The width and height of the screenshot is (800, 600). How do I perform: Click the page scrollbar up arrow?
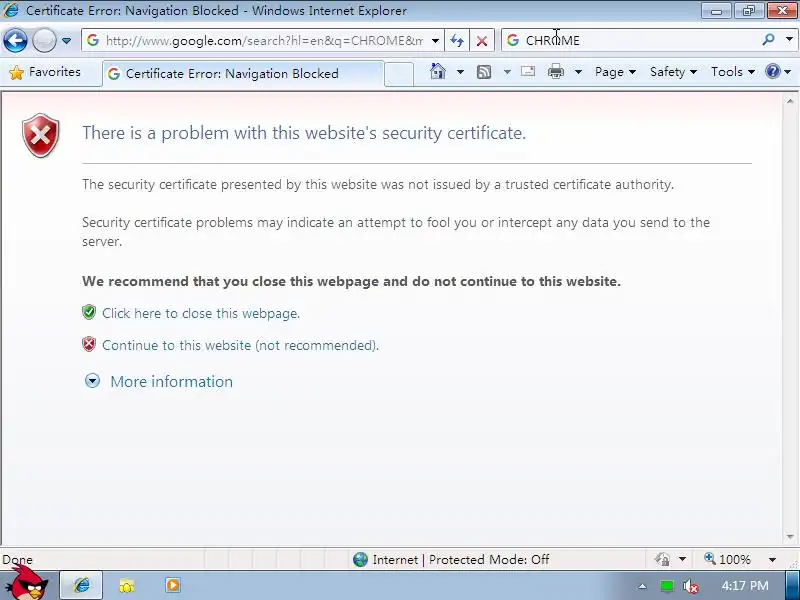pyautogui.click(x=790, y=102)
